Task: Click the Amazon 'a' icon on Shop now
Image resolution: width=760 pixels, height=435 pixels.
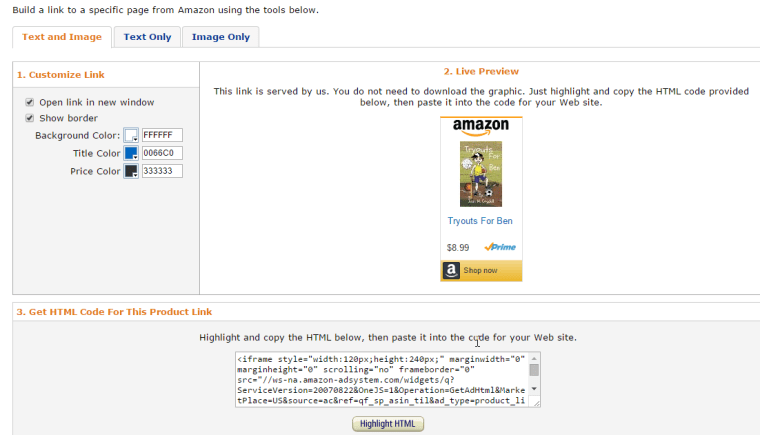Action: click(451, 270)
